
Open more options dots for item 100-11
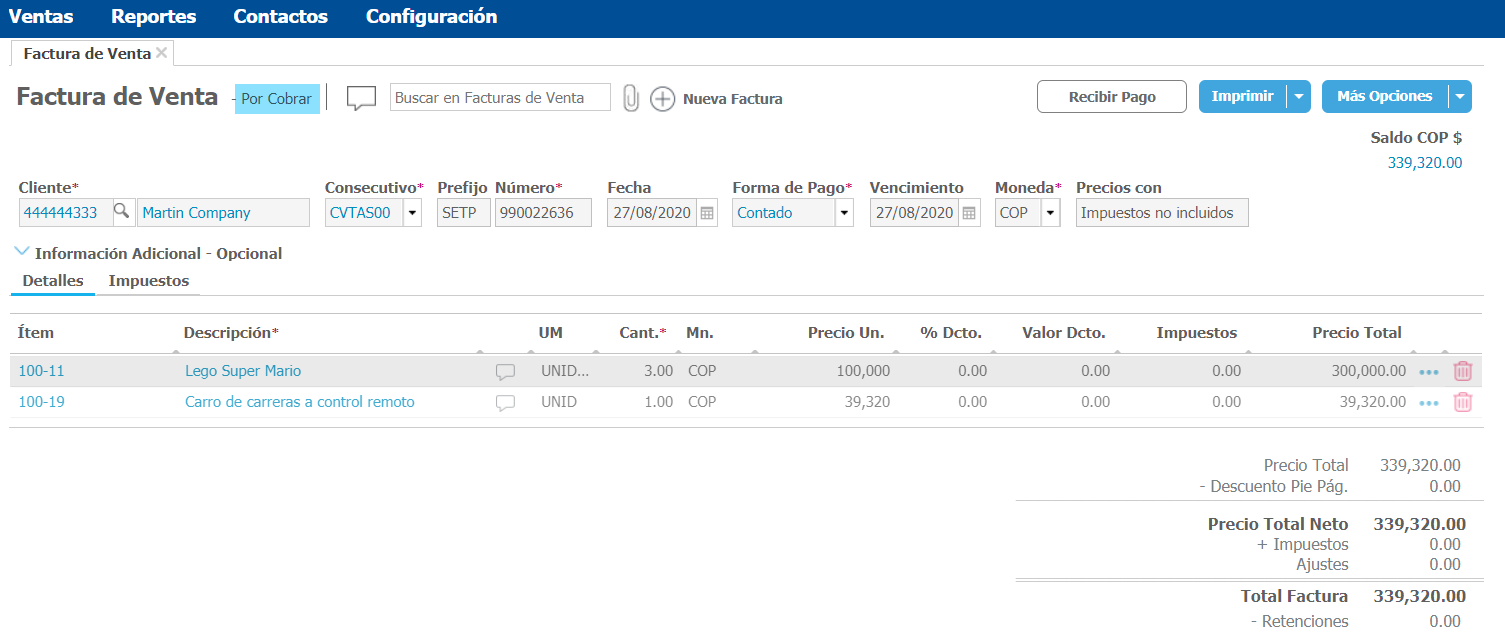1429,372
